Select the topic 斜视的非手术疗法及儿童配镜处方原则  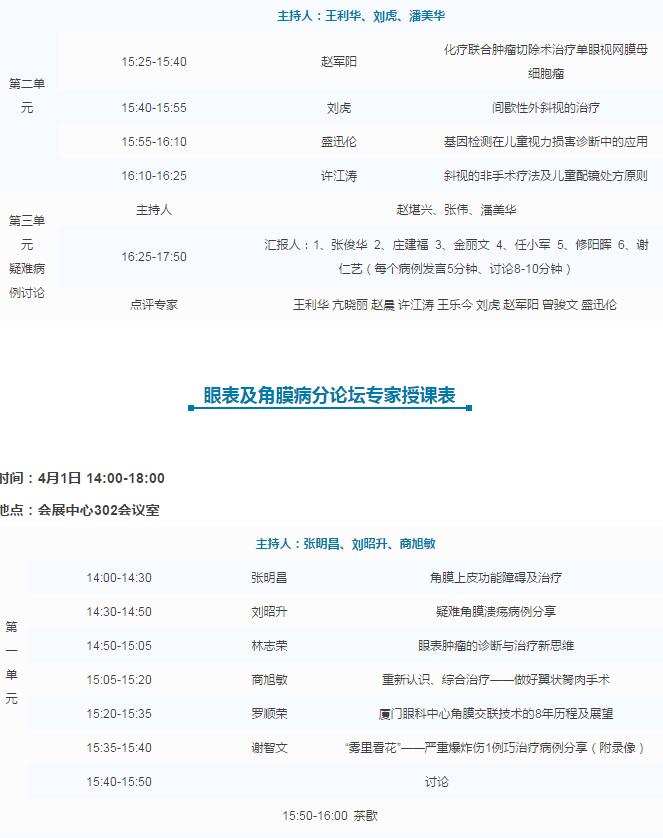point(545,176)
